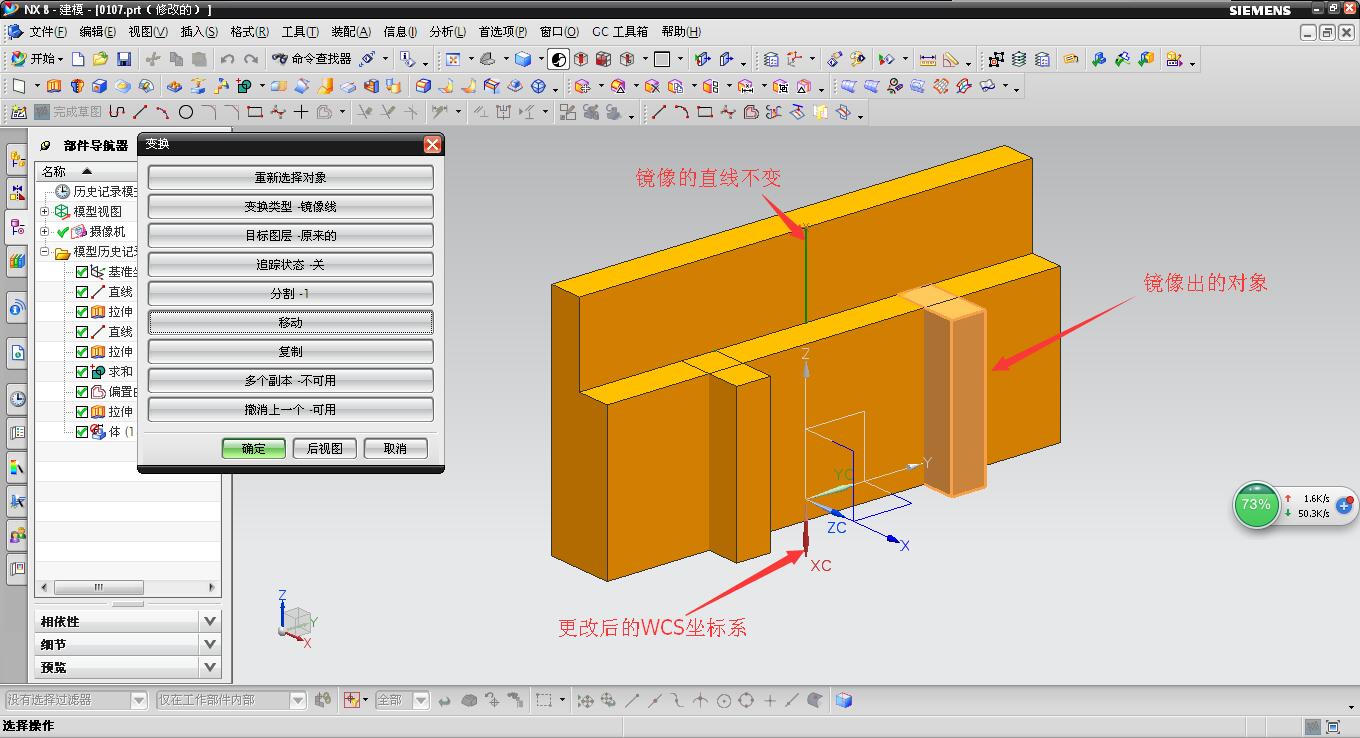Collapse the 模型历史记录 tree node
1360x738 pixels.
point(44,252)
